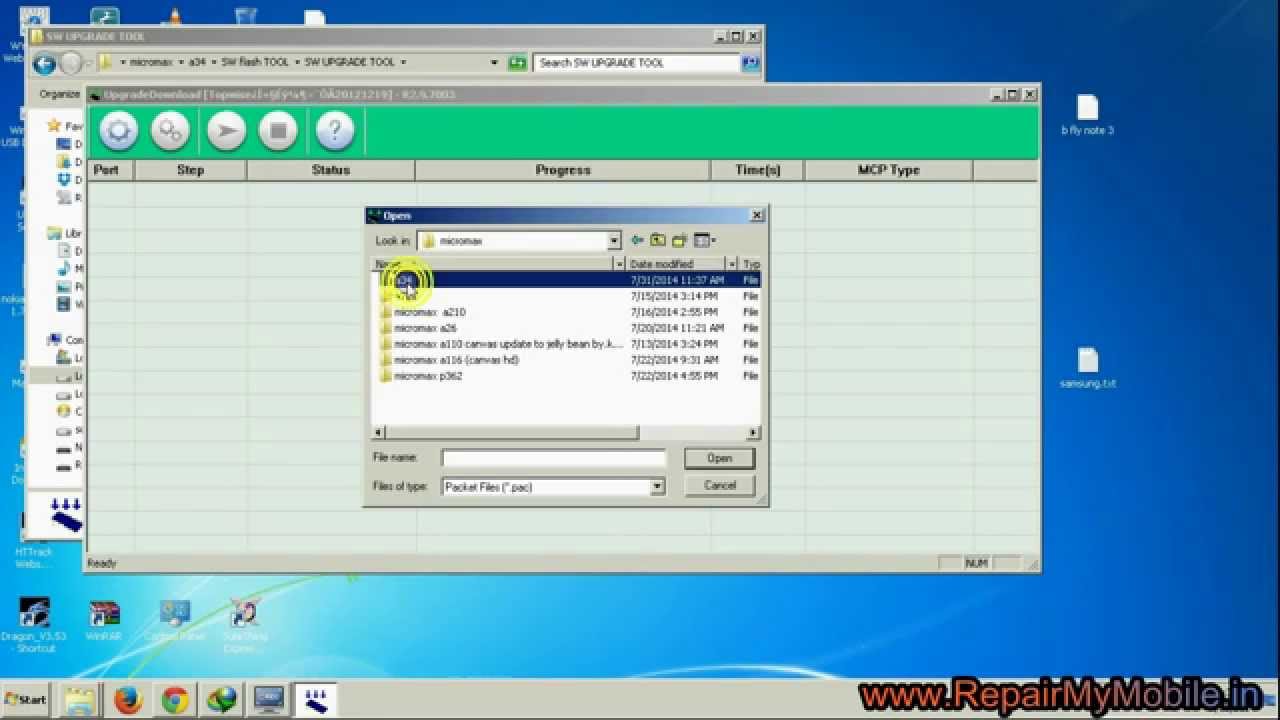The width and height of the screenshot is (1280, 720).
Task: Click micromax breadcrumb in Explorer address bar
Action: (151, 62)
